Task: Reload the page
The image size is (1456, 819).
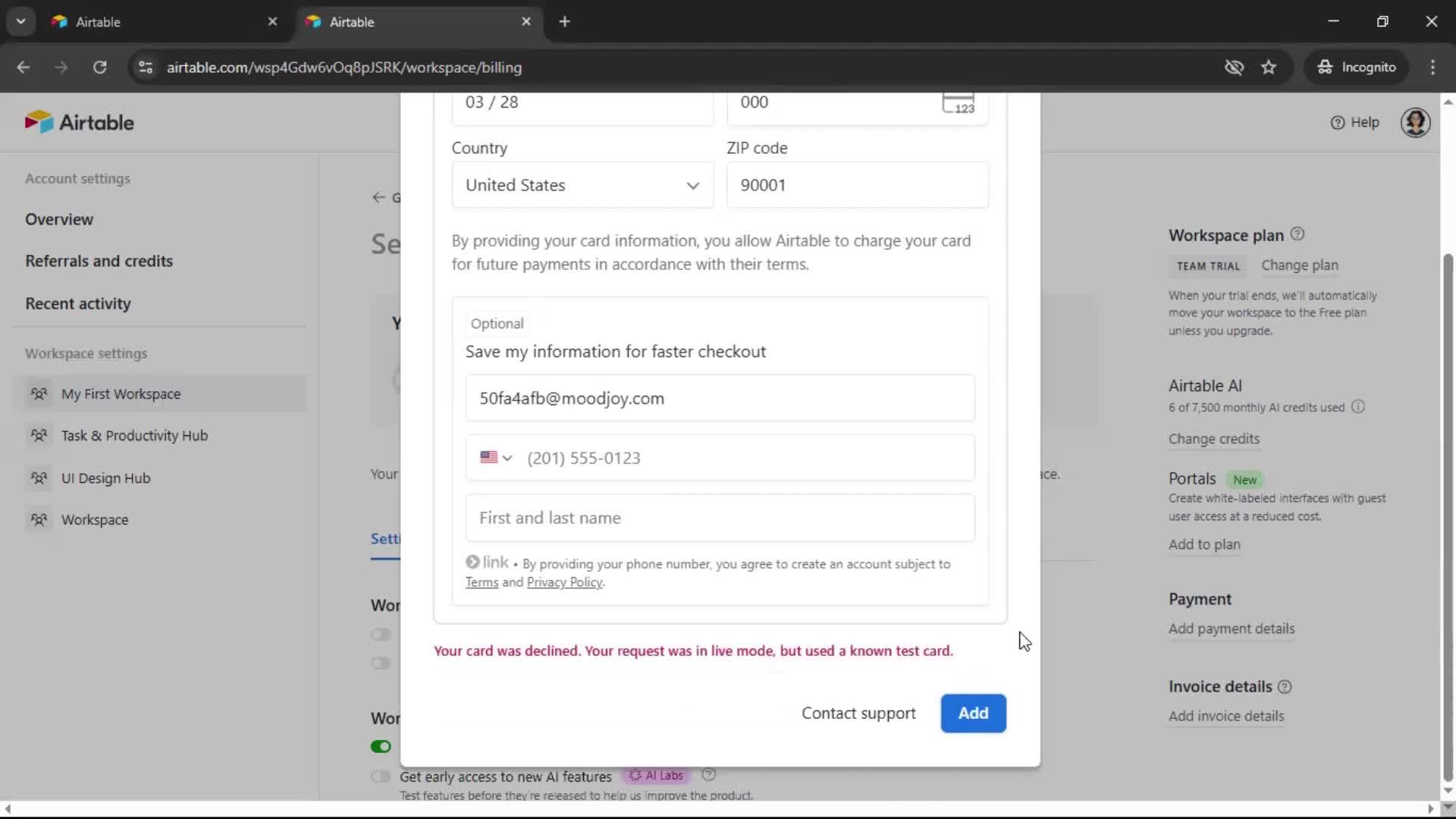Action: [99, 67]
